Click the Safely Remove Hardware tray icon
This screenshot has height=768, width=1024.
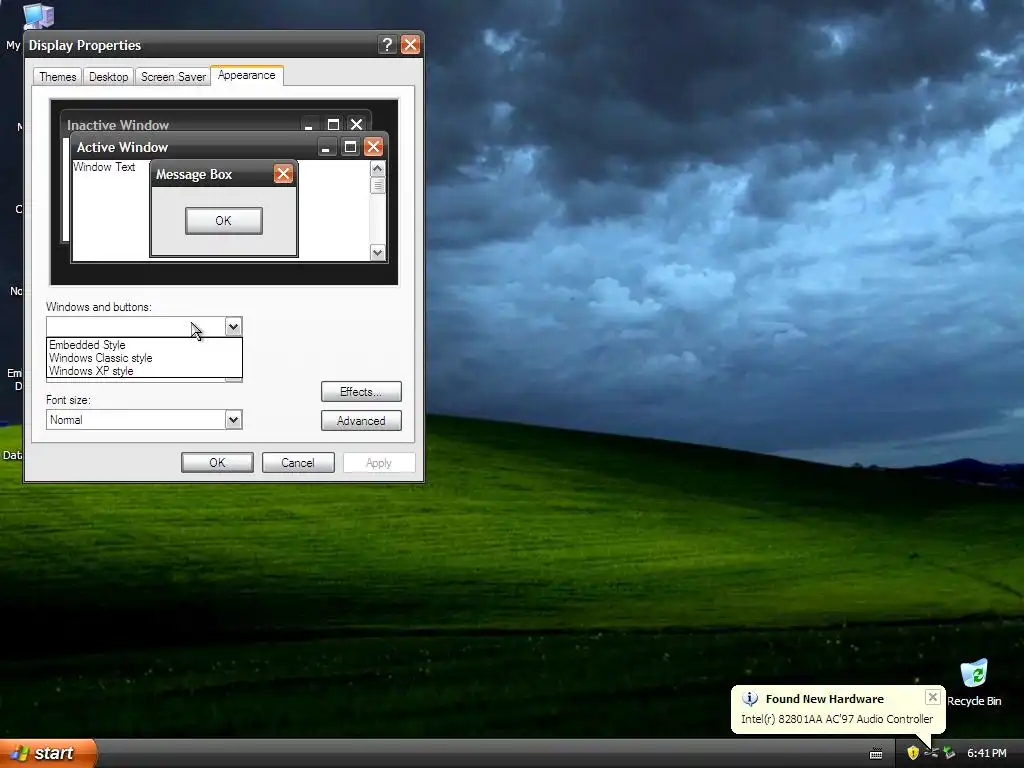pyautogui.click(x=950, y=753)
